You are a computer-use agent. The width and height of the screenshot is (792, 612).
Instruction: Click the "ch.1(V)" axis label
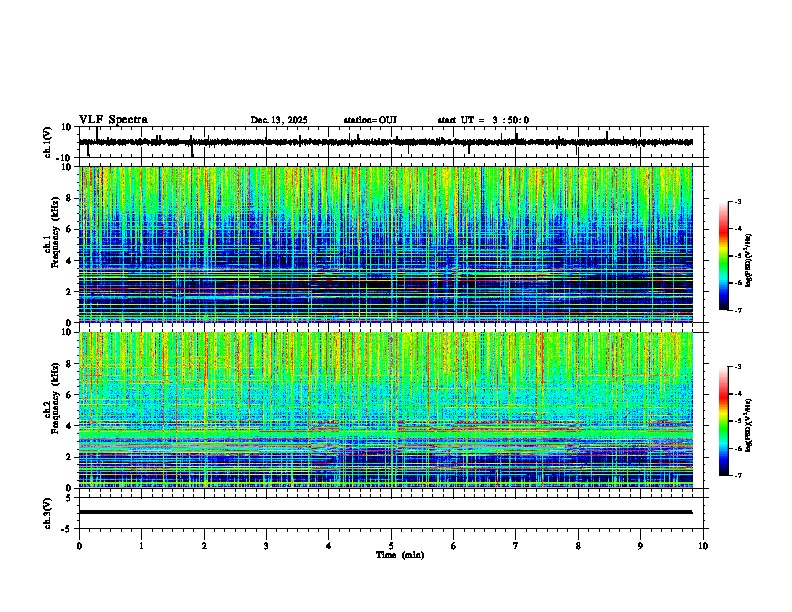48,142
